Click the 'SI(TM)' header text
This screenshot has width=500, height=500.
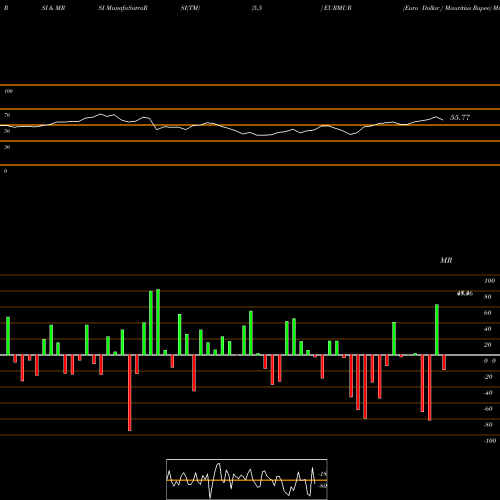(x=190, y=8)
